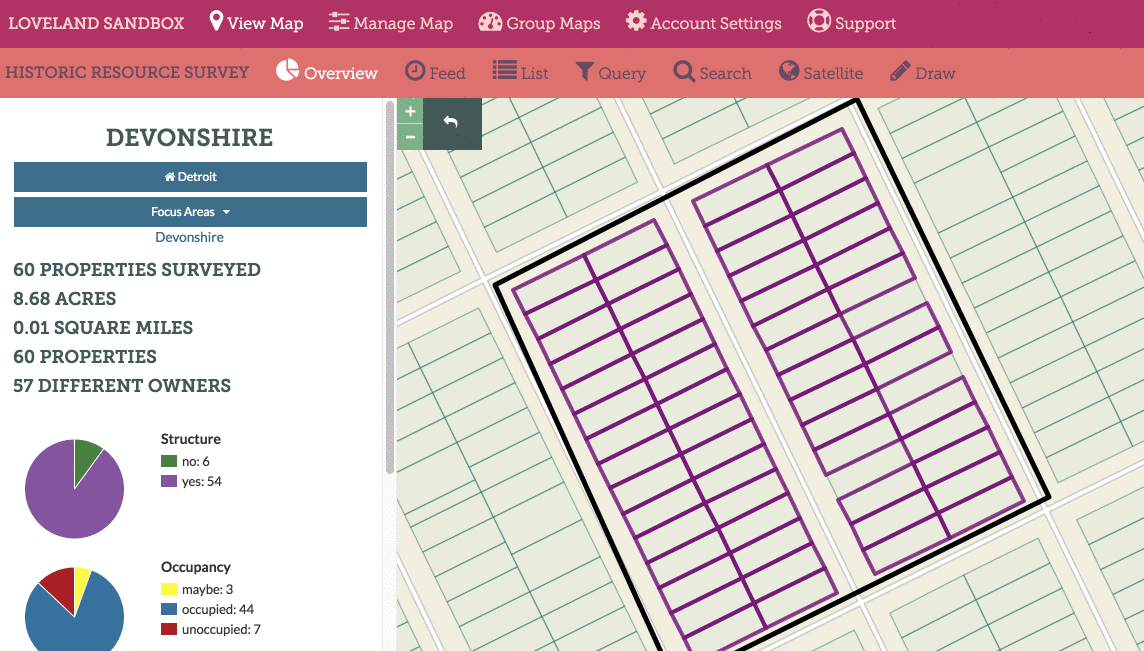Switch to the Overview tab
Viewport: 1144px width, 651px height.
pos(327,72)
